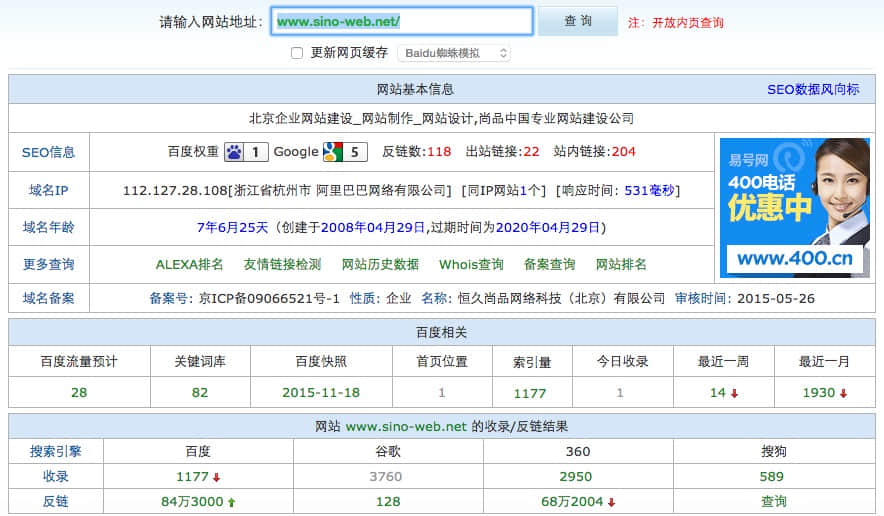Image resolution: width=884 pixels, height=516 pixels.
Task: Click the red down arrow beside 68万2004
Action: click(x=612, y=502)
